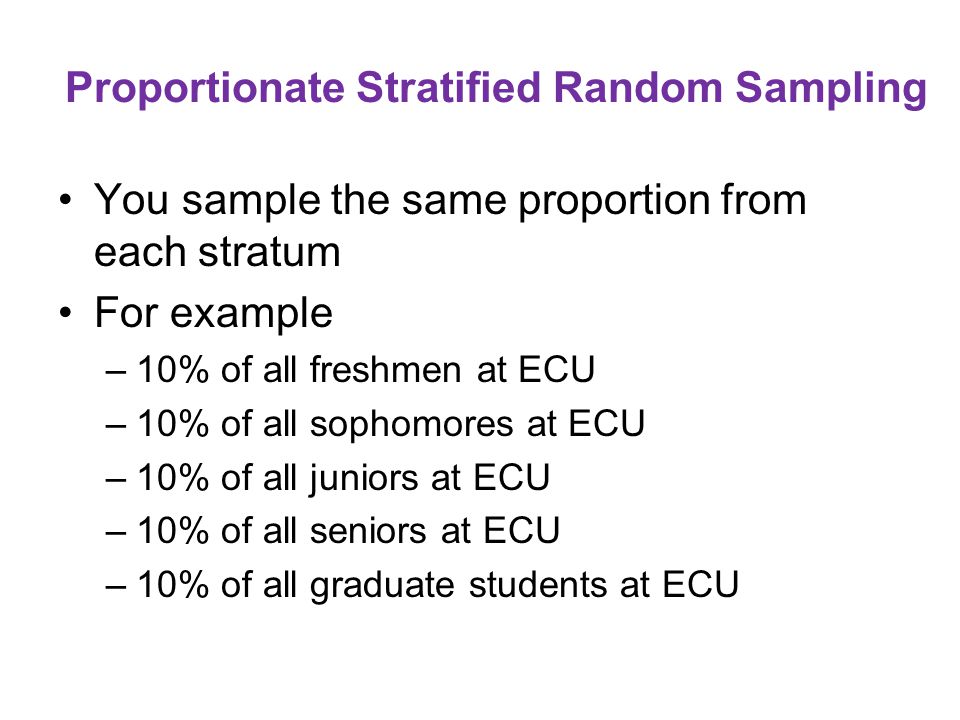Click the dash before freshmen line
The height and width of the screenshot is (720, 960).
coord(116,372)
